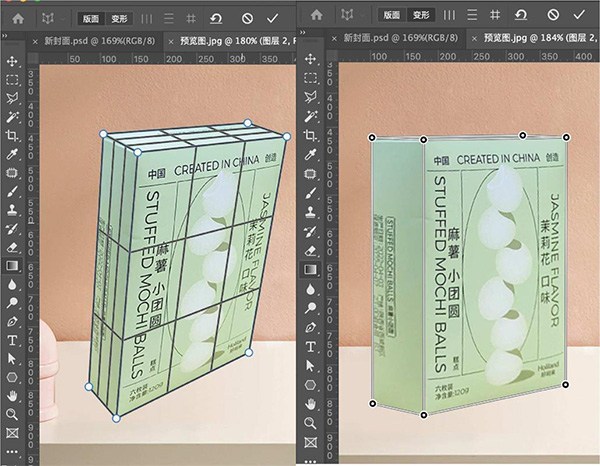Select Horizontal lines straighten in right window
The width and height of the screenshot is (600, 466).
(x=472, y=15)
